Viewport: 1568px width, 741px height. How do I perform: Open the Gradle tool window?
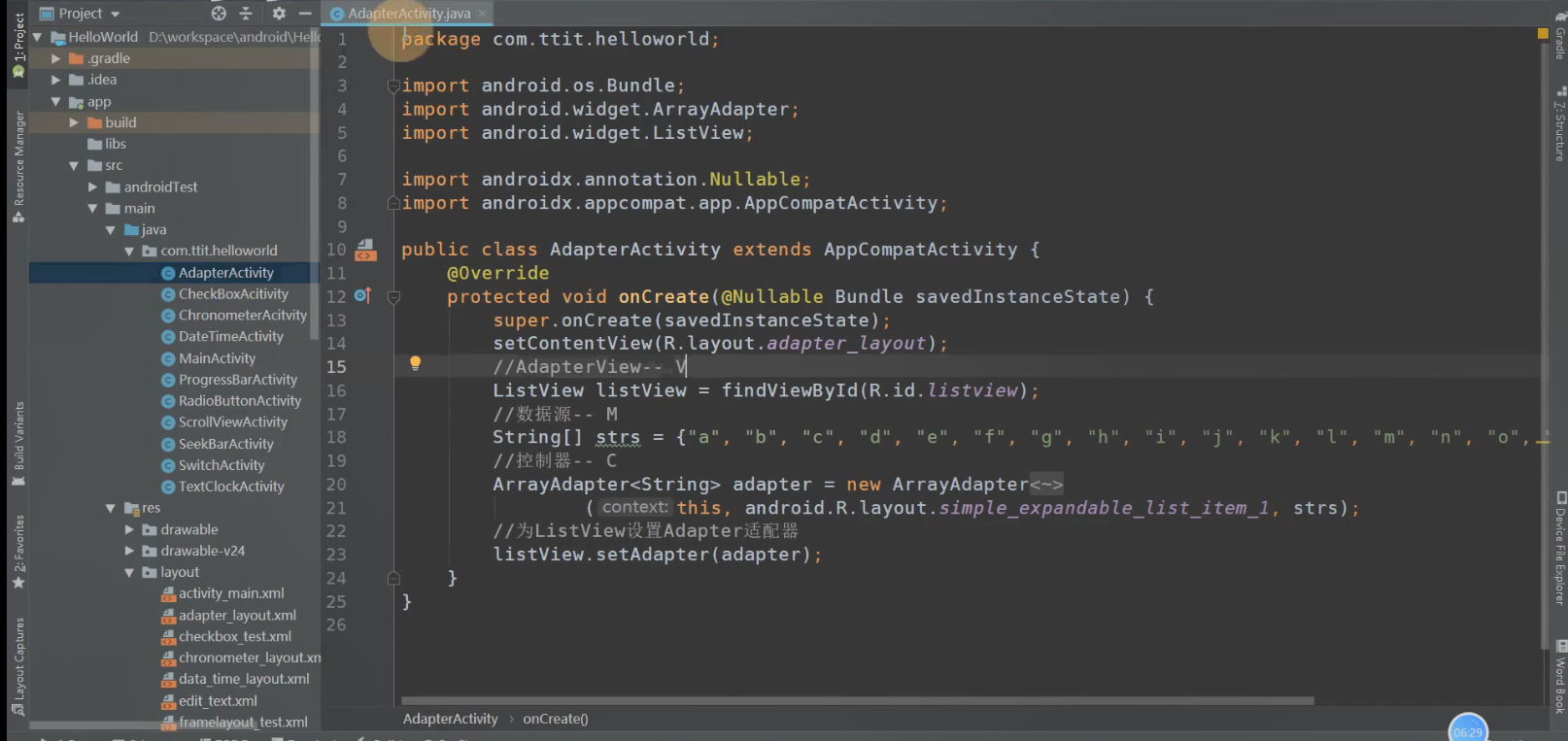1559,36
